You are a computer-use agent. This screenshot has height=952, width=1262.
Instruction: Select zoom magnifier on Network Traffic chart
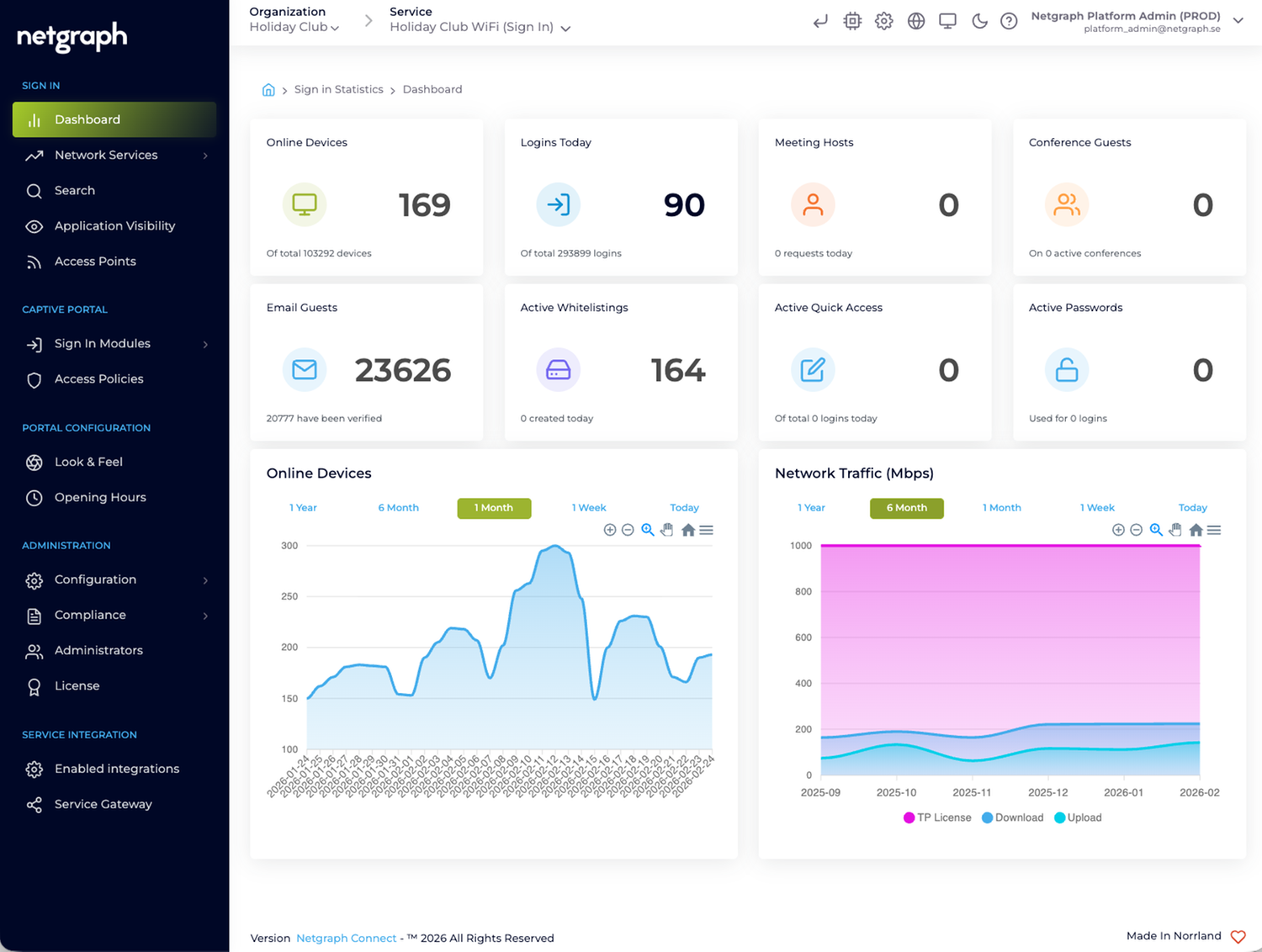(x=1156, y=530)
